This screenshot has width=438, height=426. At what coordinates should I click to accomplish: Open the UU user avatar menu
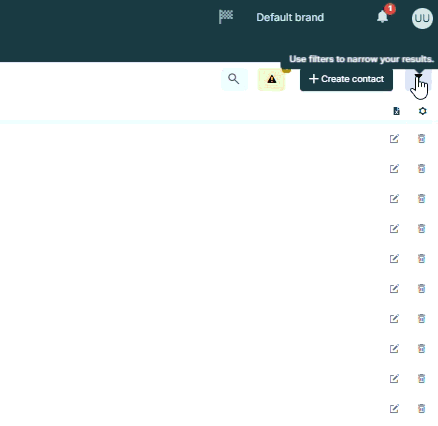click(x=422, y=18)
